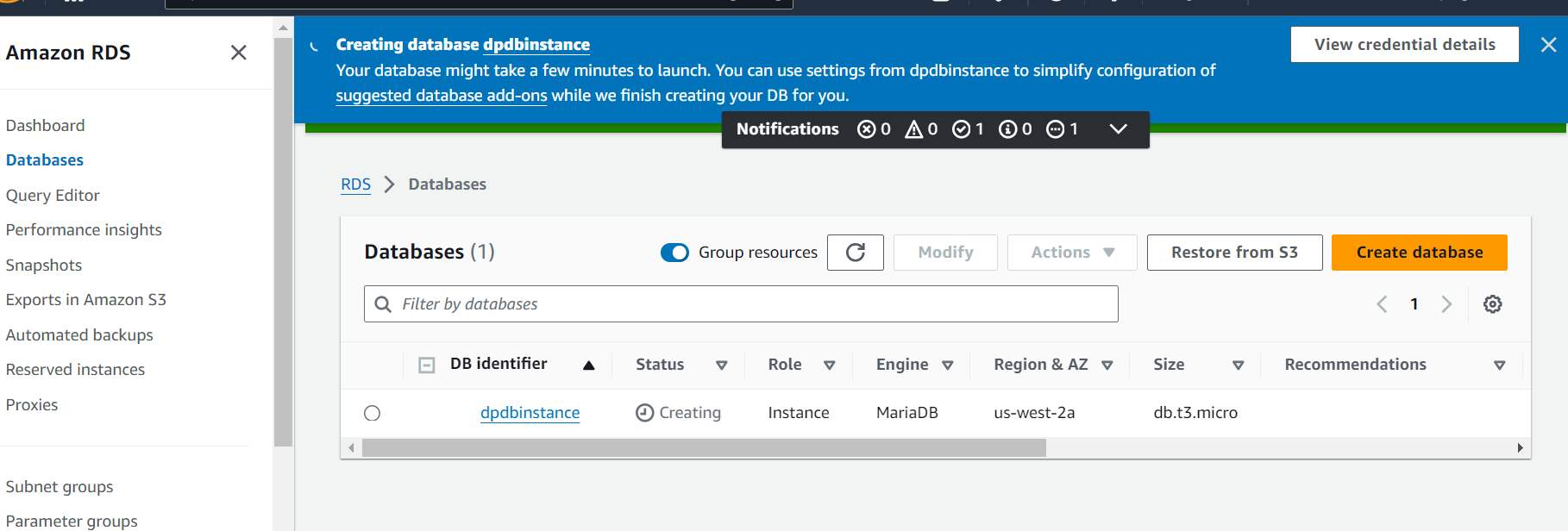Viewport: 1568px width, 531px height.
Task: Click the refresh databases icon button
Action: point(855,253)
